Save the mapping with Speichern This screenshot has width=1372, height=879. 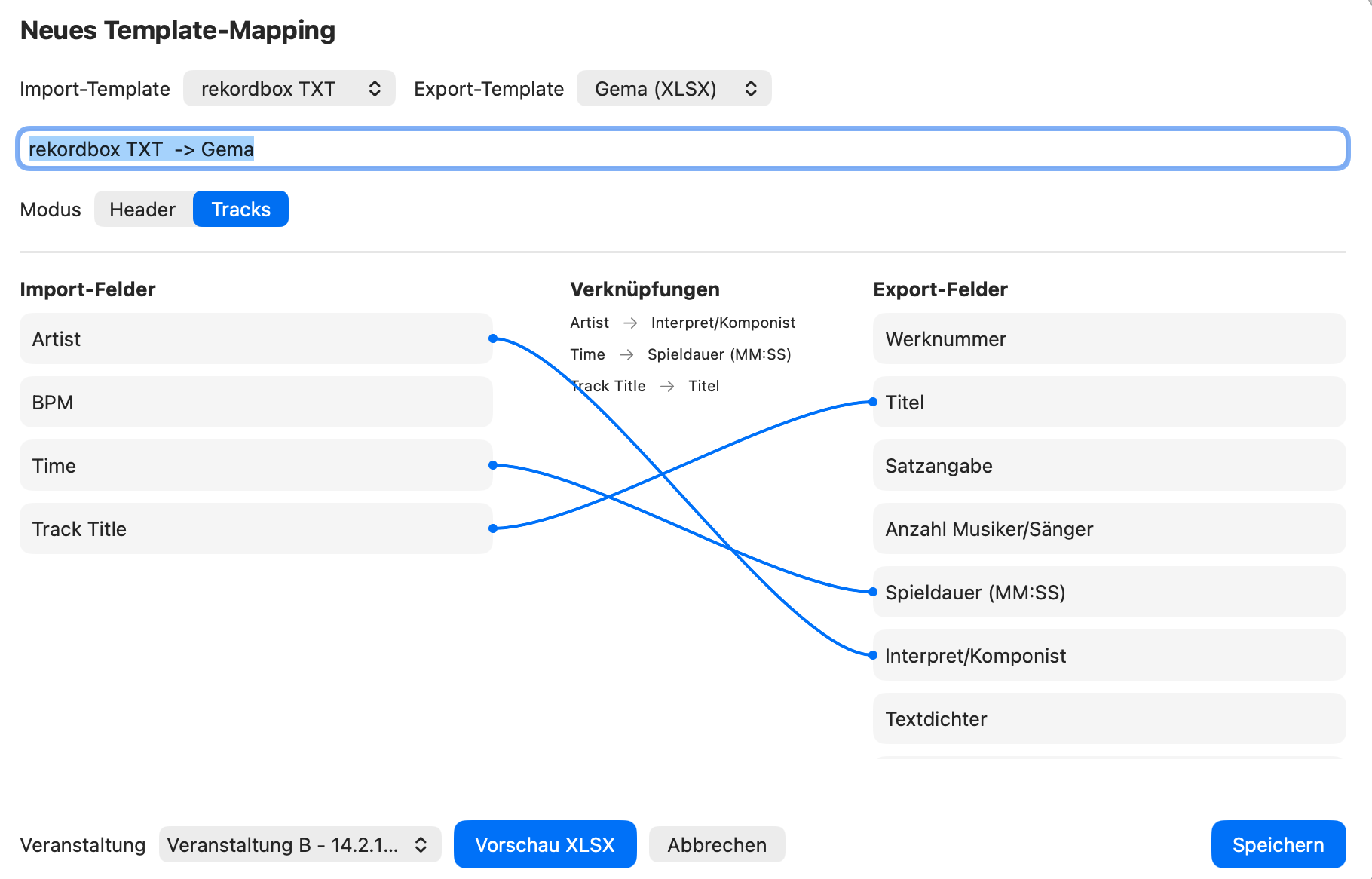click(x=1278, y=844)
